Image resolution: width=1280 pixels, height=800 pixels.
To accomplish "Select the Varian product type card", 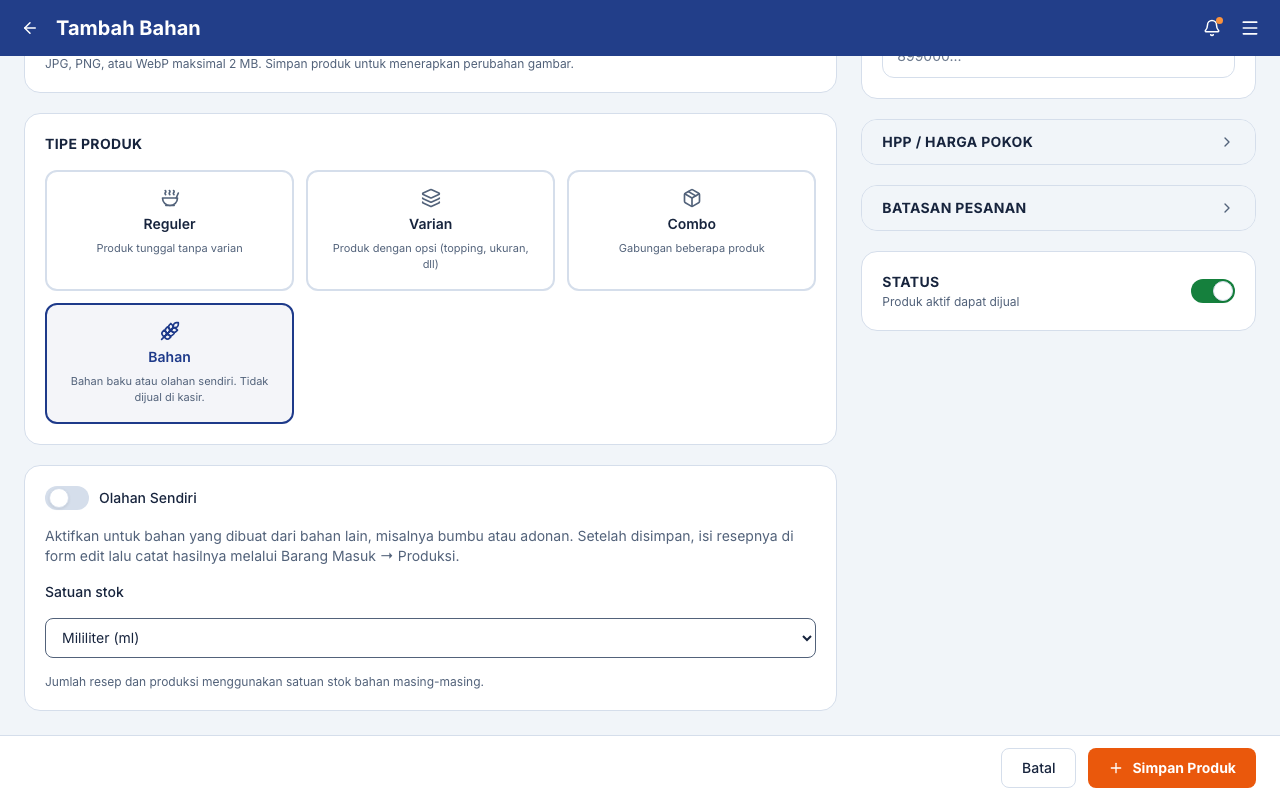I will 431,231.
